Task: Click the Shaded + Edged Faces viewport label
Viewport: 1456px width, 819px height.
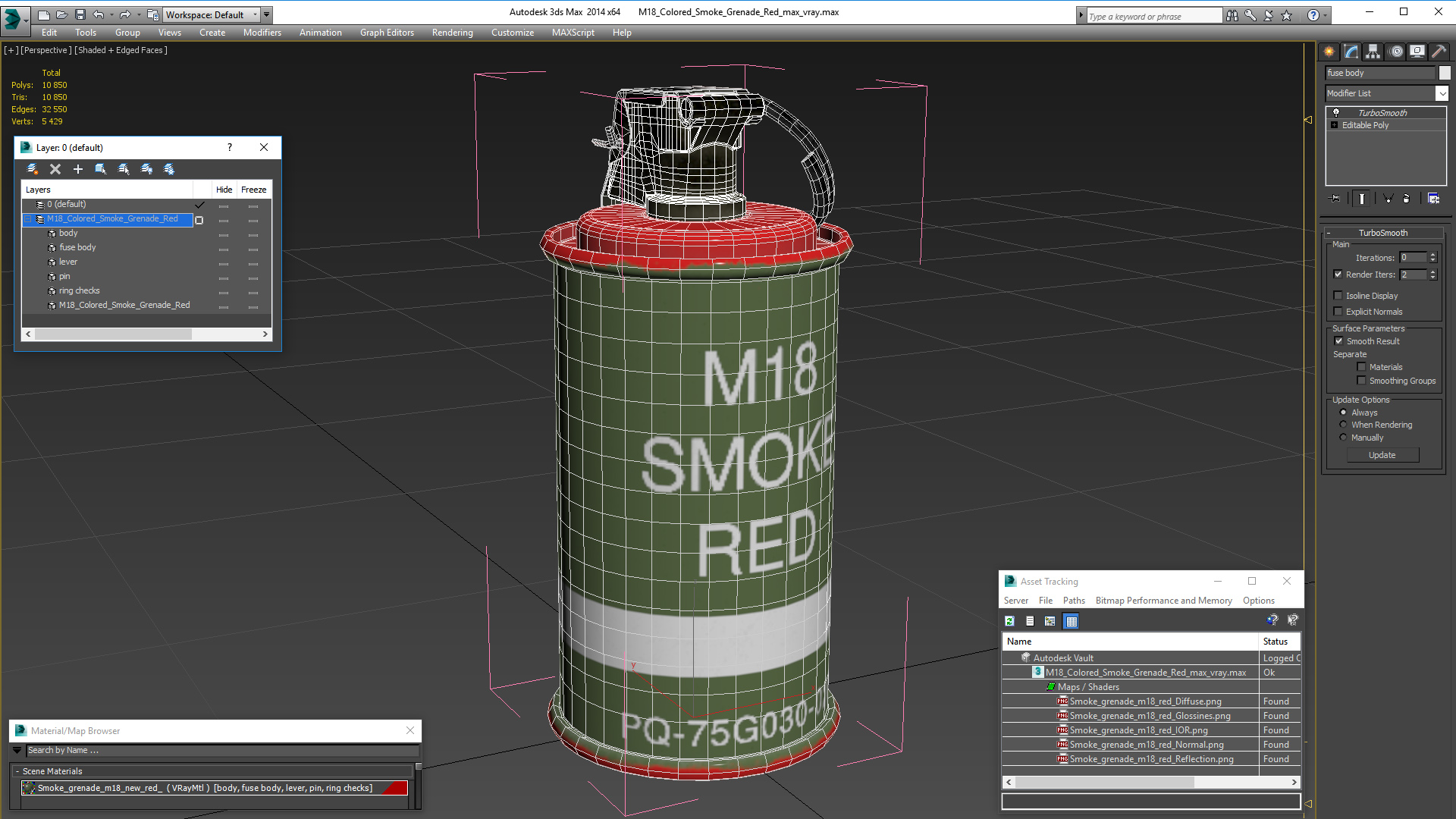Action: [121, 50]
